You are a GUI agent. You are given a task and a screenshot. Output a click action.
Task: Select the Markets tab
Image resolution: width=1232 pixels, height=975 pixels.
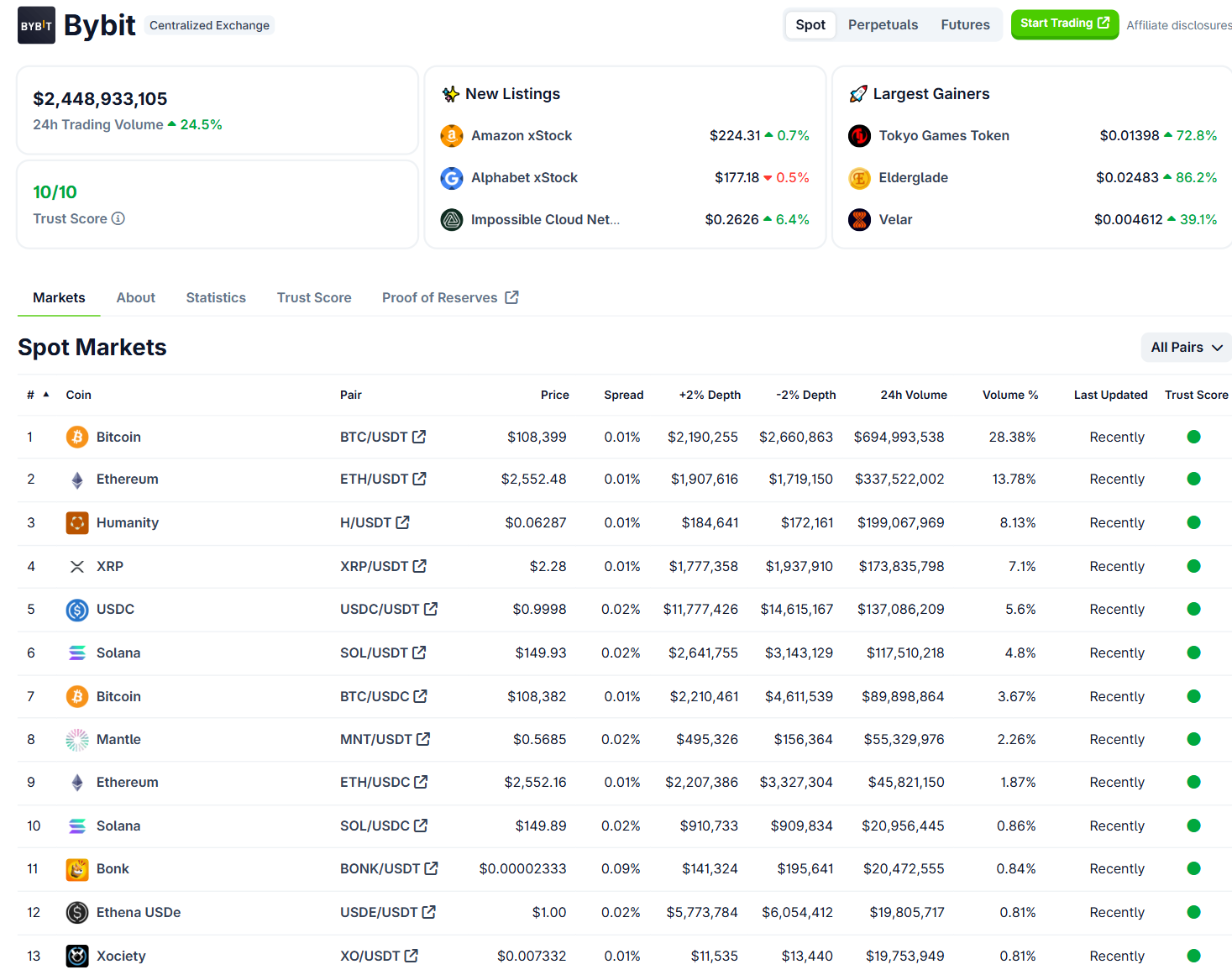point(59,297)
